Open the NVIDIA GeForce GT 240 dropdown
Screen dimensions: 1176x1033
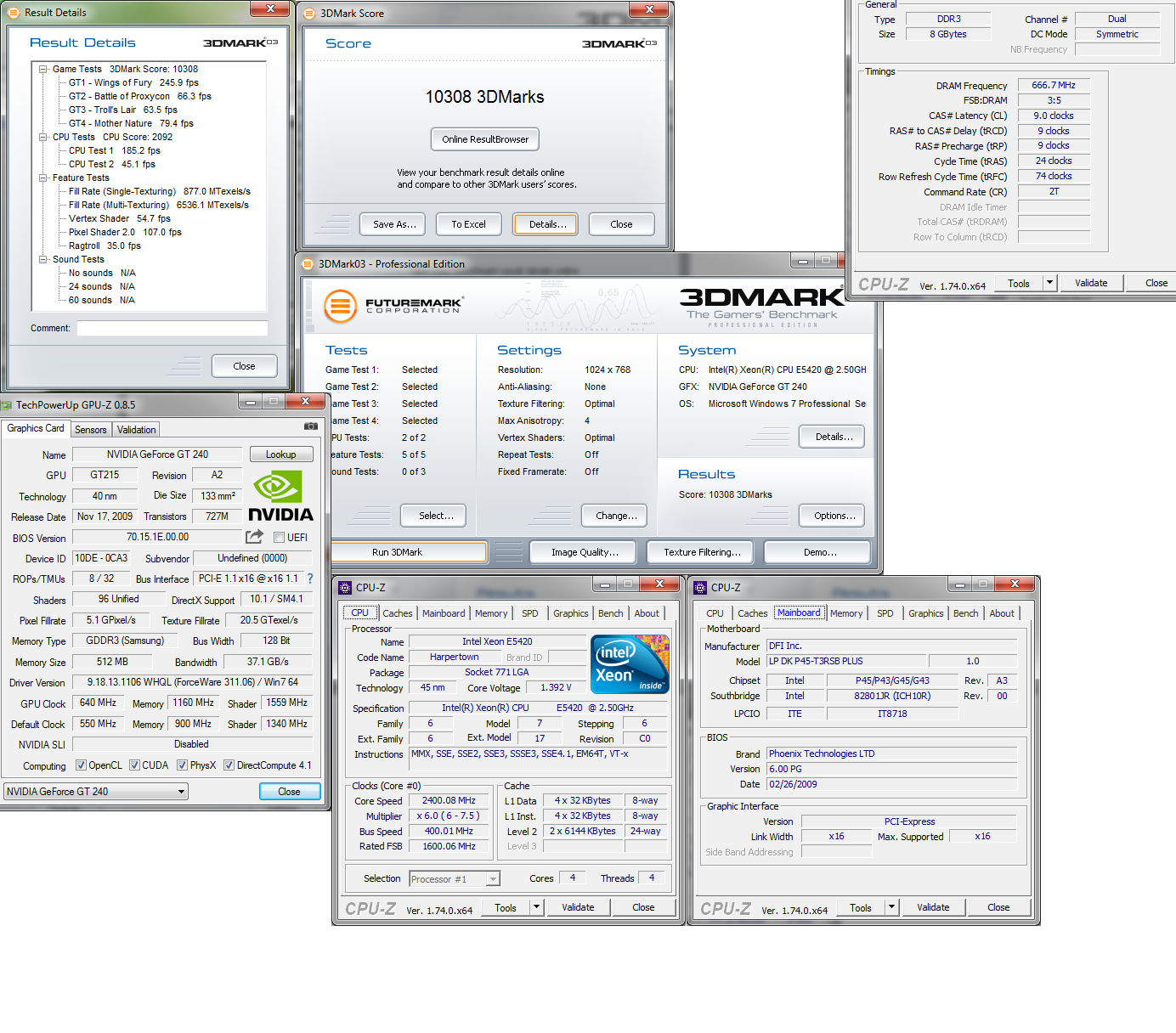tap(96, 791)
